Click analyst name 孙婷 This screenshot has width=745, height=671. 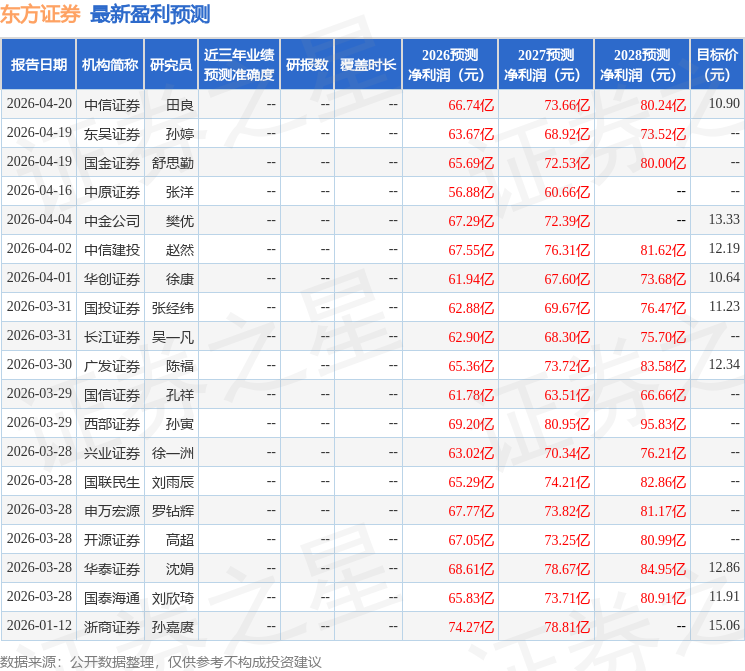pos(180,134)
